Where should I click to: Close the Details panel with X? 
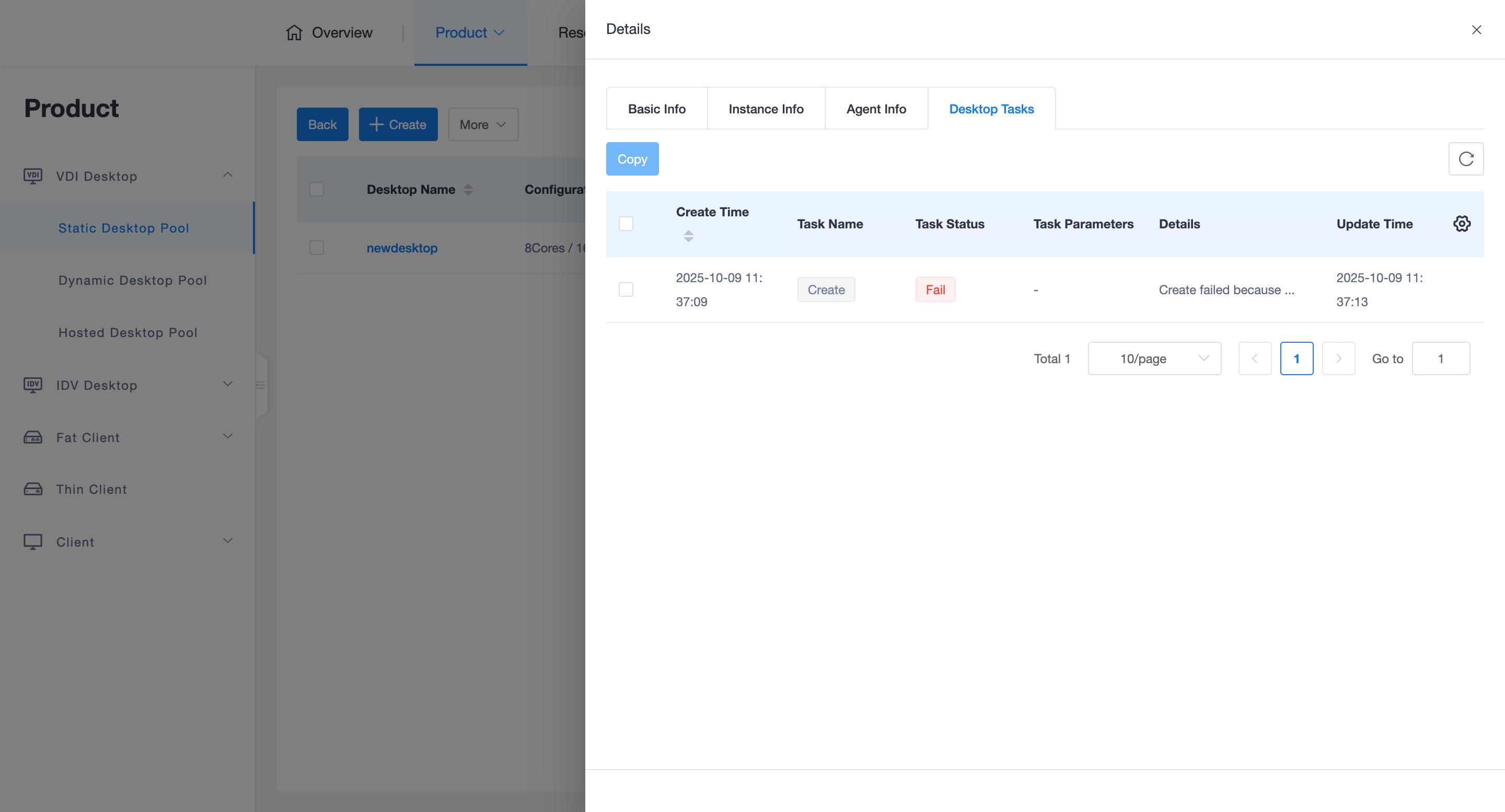click(1476, 30)
